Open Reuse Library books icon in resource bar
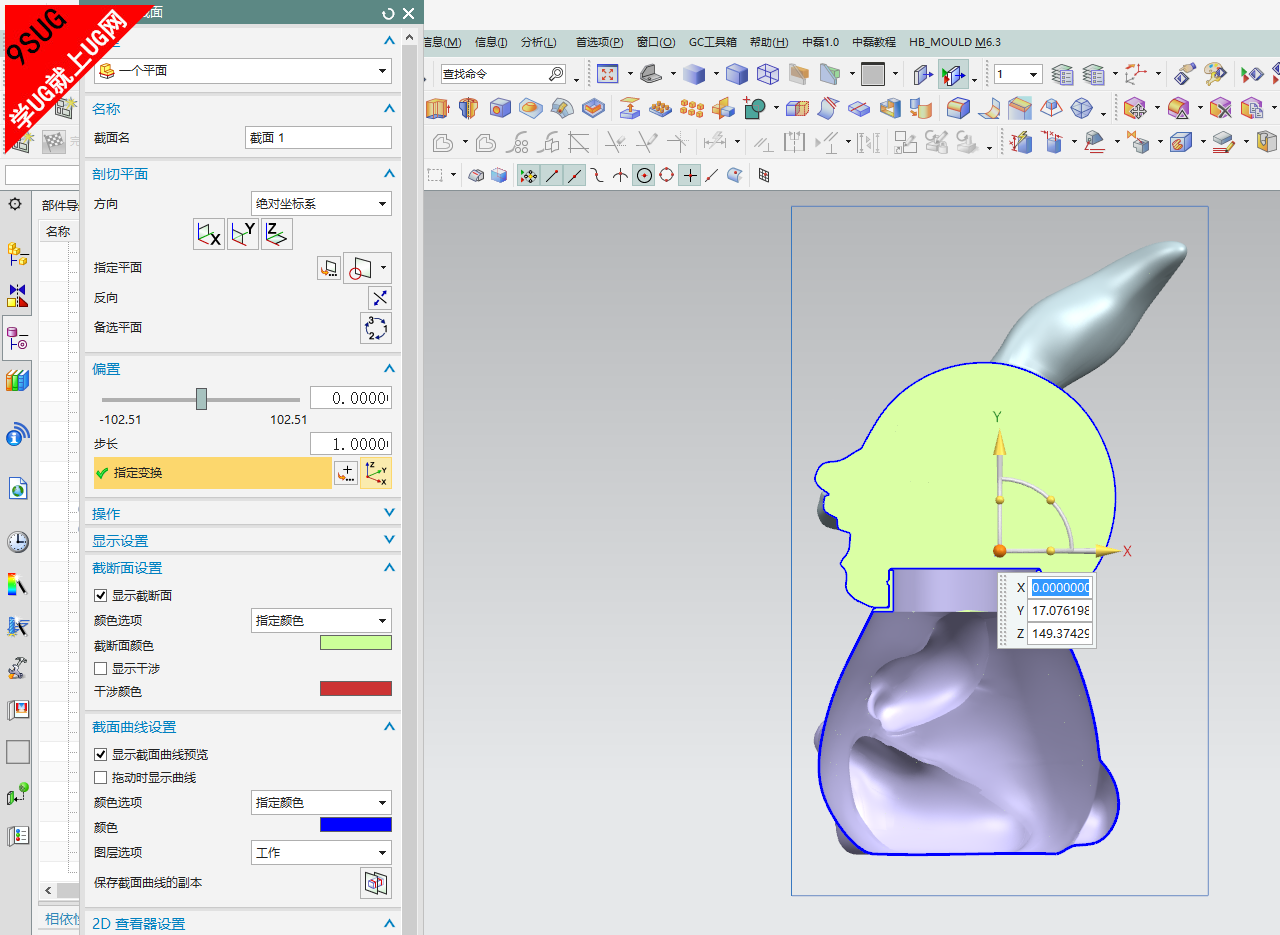 tap(17, 381)
